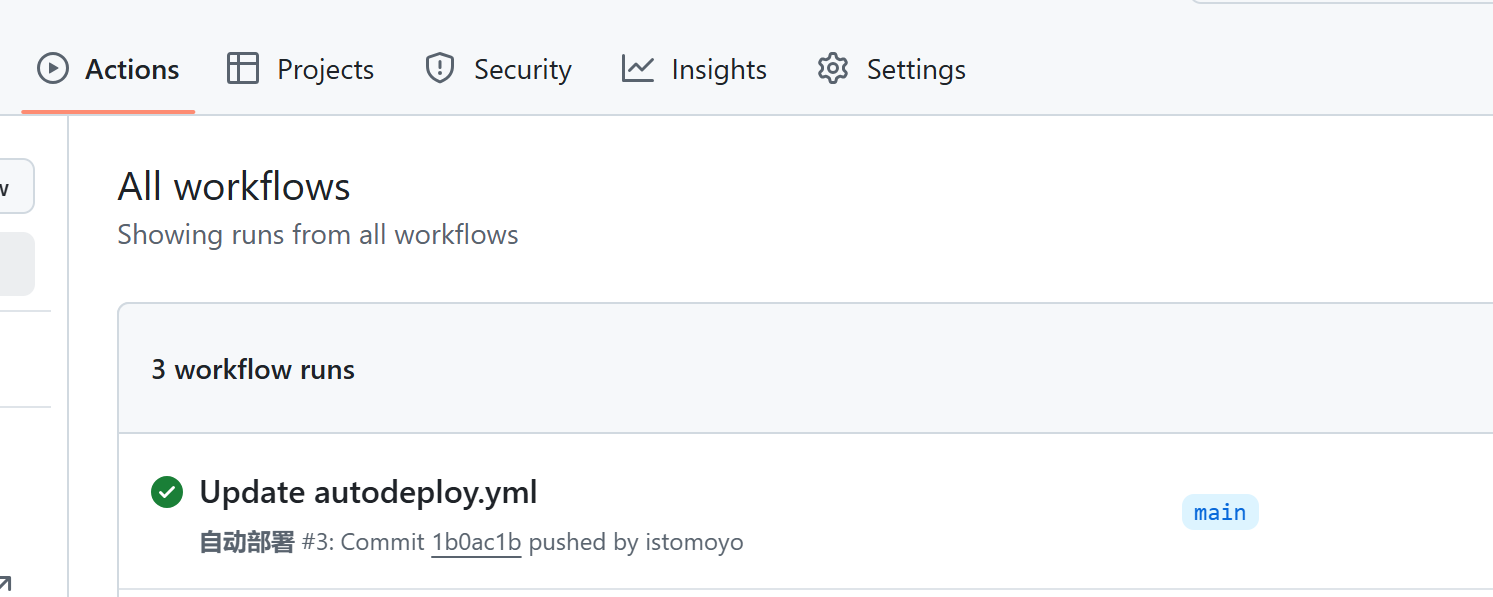Image resolution: width=1493 pixels, height=597 pixels.
Task: Click the main branch badge
Action: 1220,512
